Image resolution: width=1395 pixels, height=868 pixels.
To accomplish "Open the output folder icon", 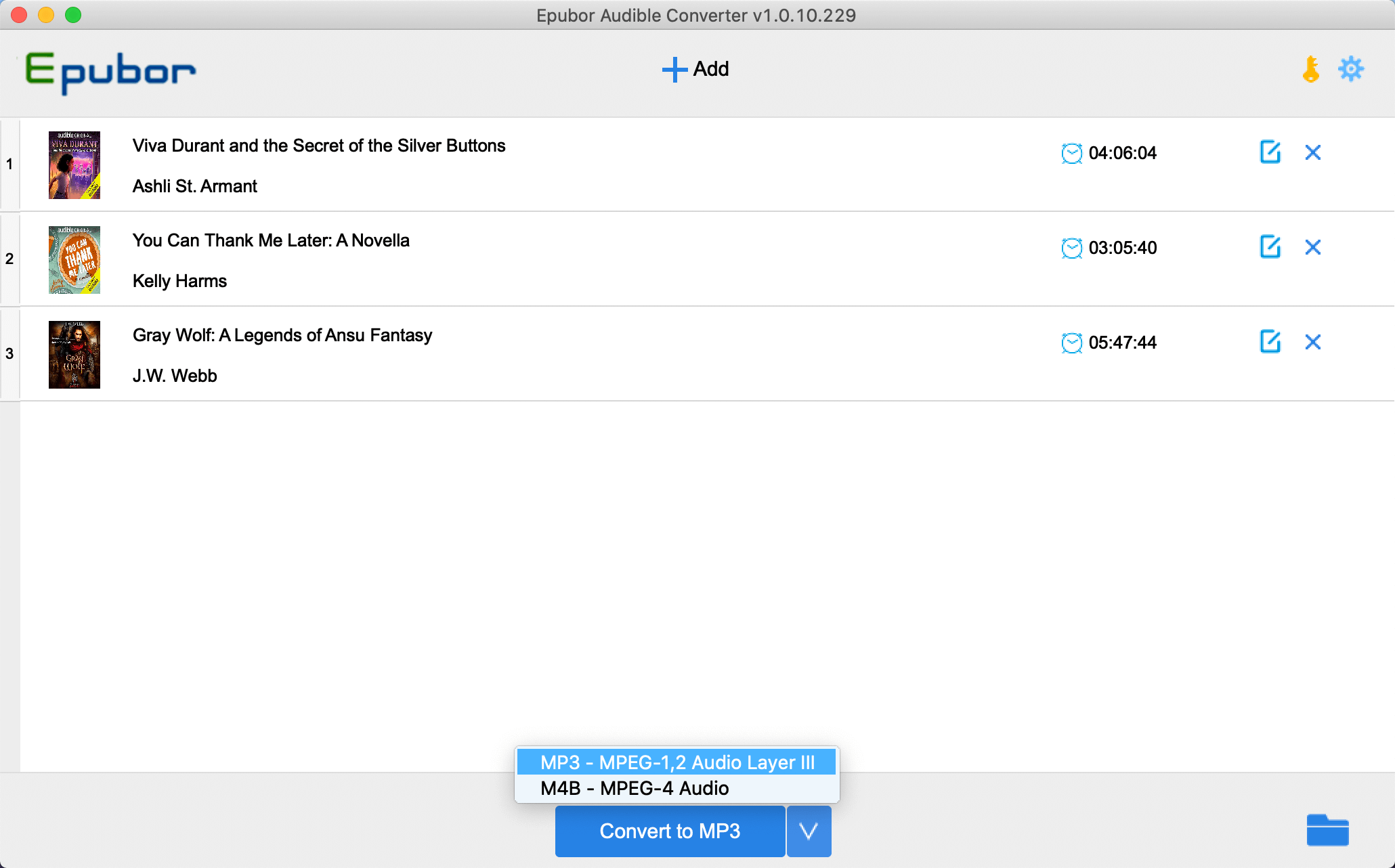I will click(1327, 830).
